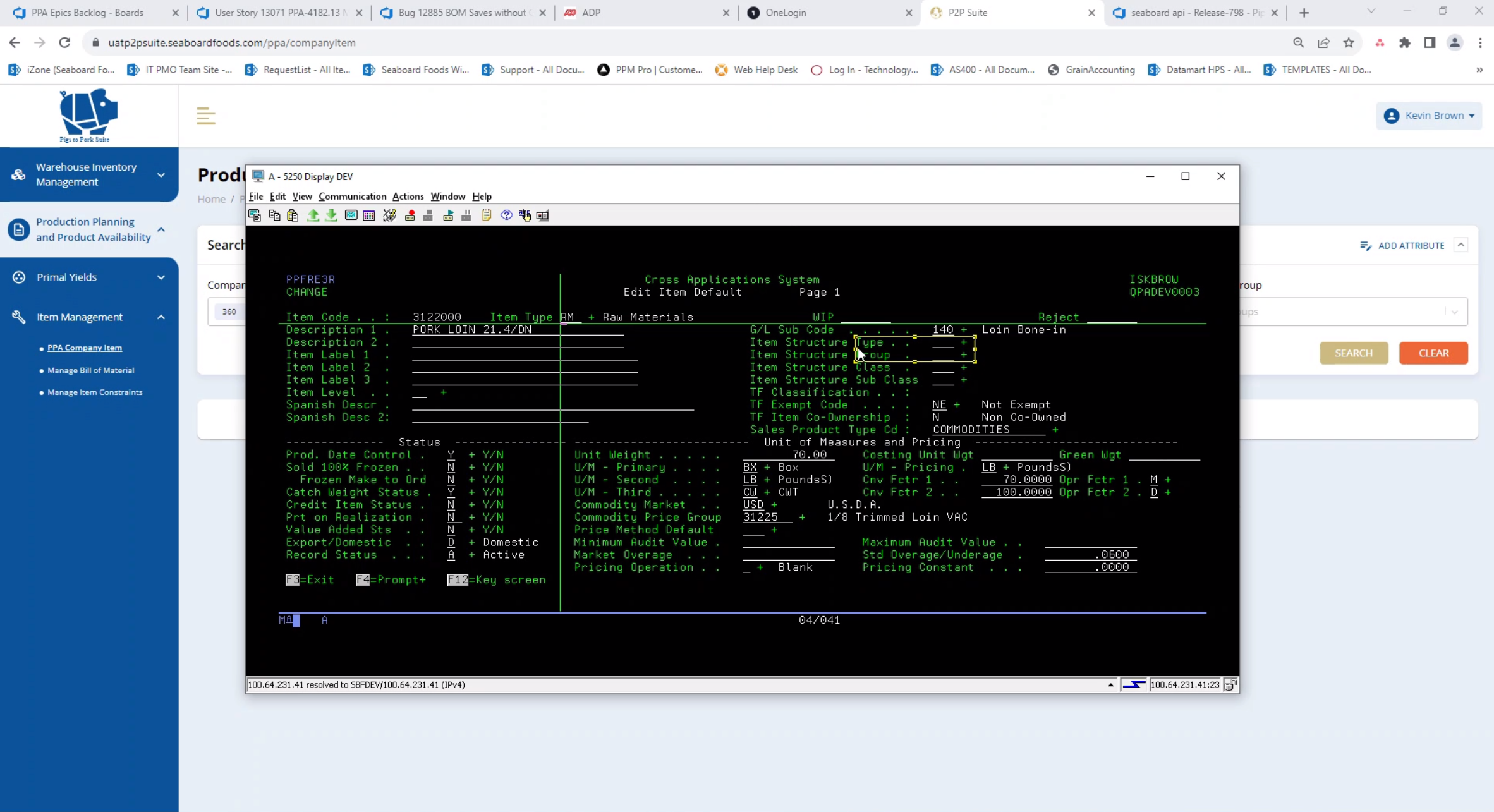Click the Description 2 input field
The image size is (1494, 812).
[x=517, y=342]
